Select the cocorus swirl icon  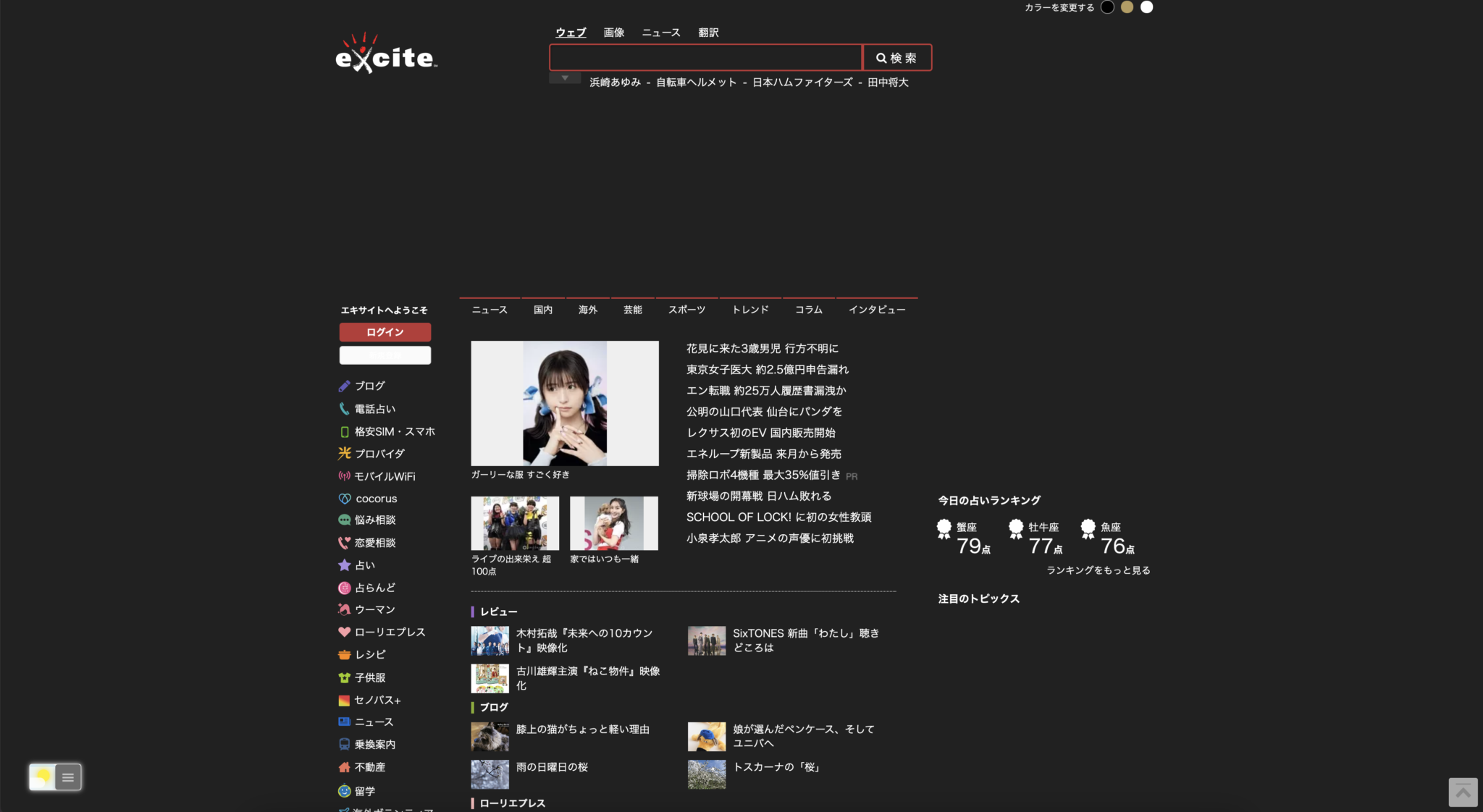pos(345,498)
